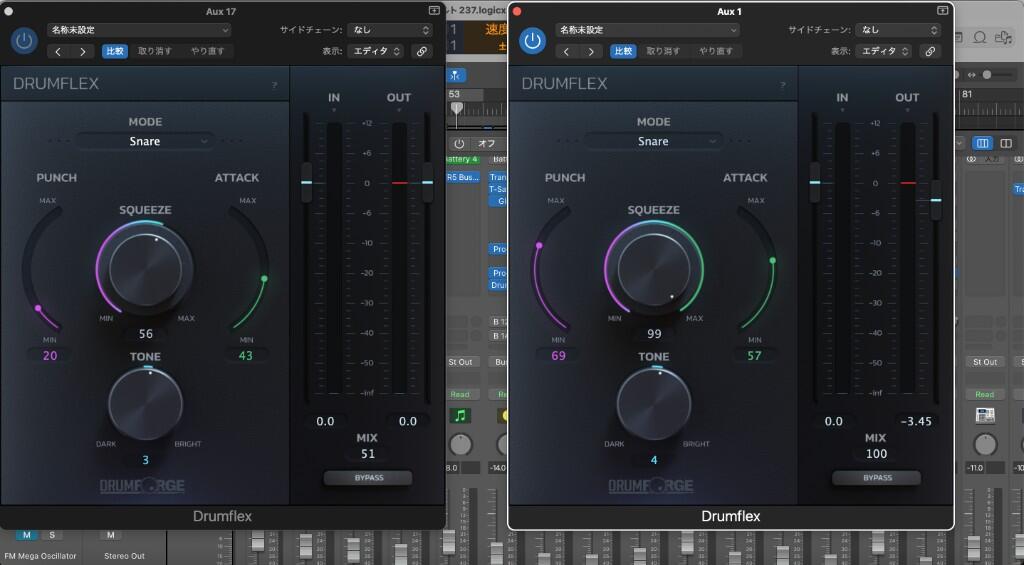Click OUT gain fader handle in Aux 1
Viewport: 1024px width, 565px height.
point(935,200)
